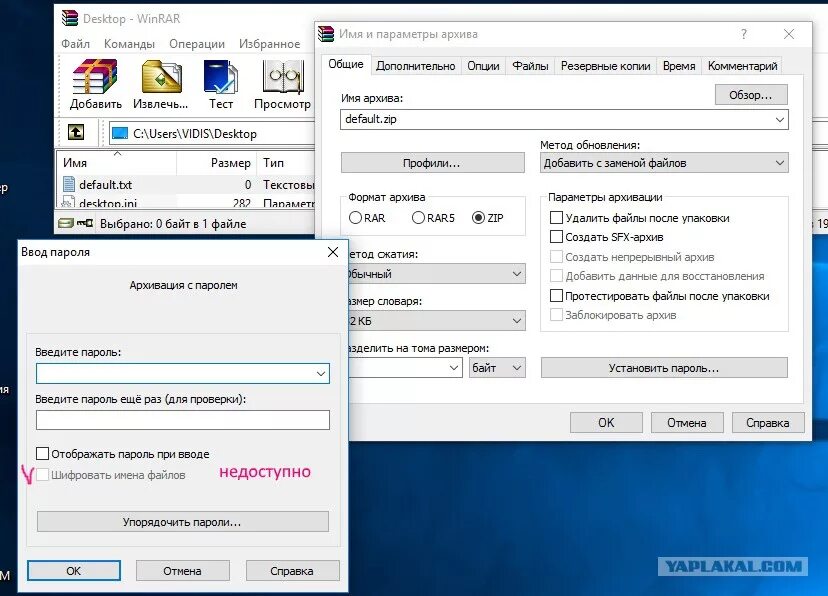Enable Протестировать файлы после упаковки
The height and width of the screenshot is (596, 828).
[556, 296]
